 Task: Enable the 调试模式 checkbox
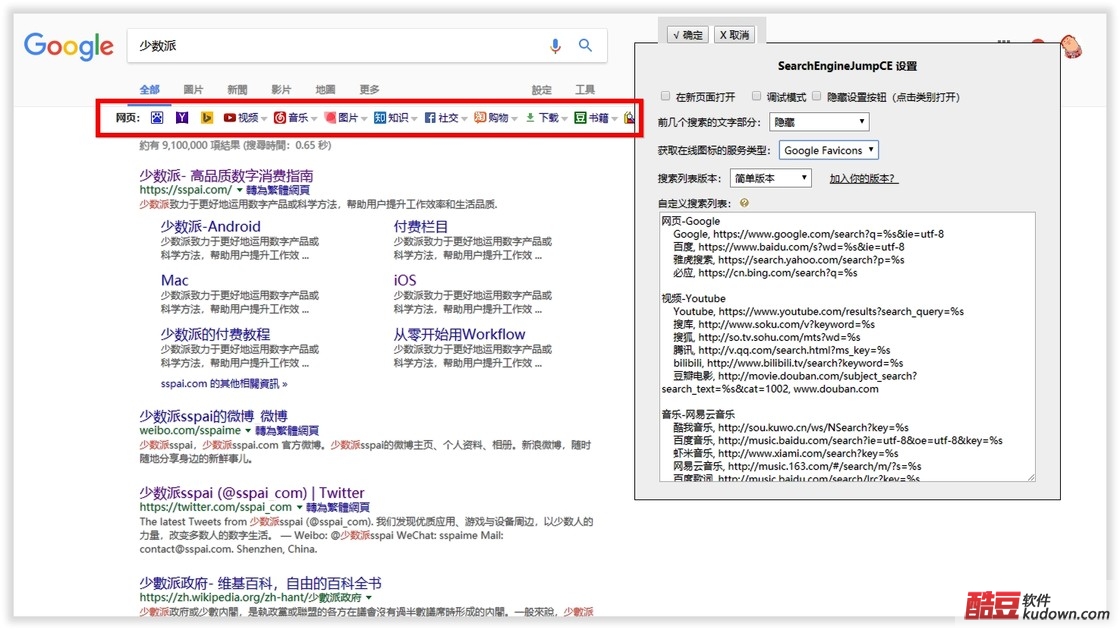pyautogui.click(x=756, y=96)
